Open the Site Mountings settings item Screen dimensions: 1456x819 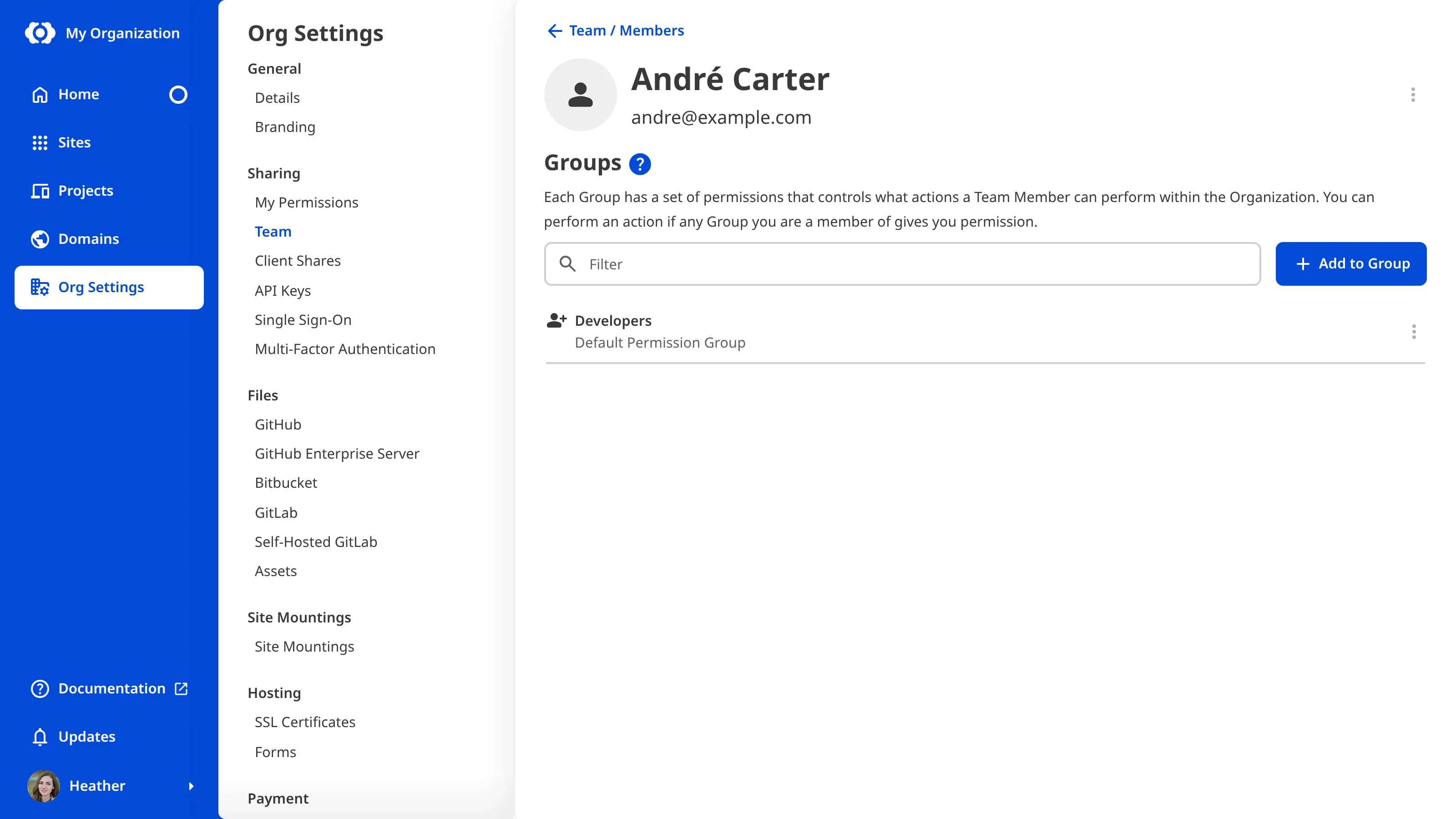coord(304,647)
